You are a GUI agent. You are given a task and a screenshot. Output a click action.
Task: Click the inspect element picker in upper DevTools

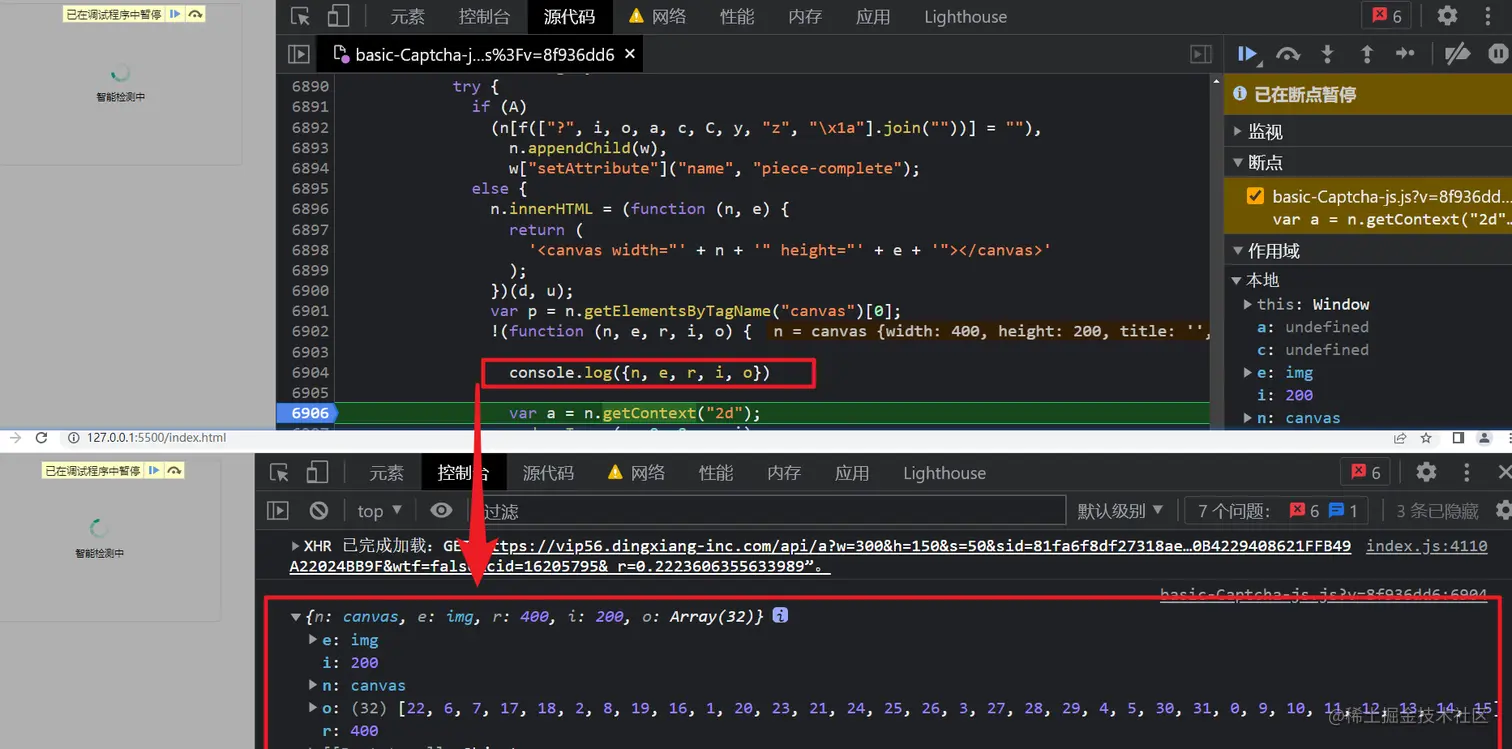pos(300,16)
